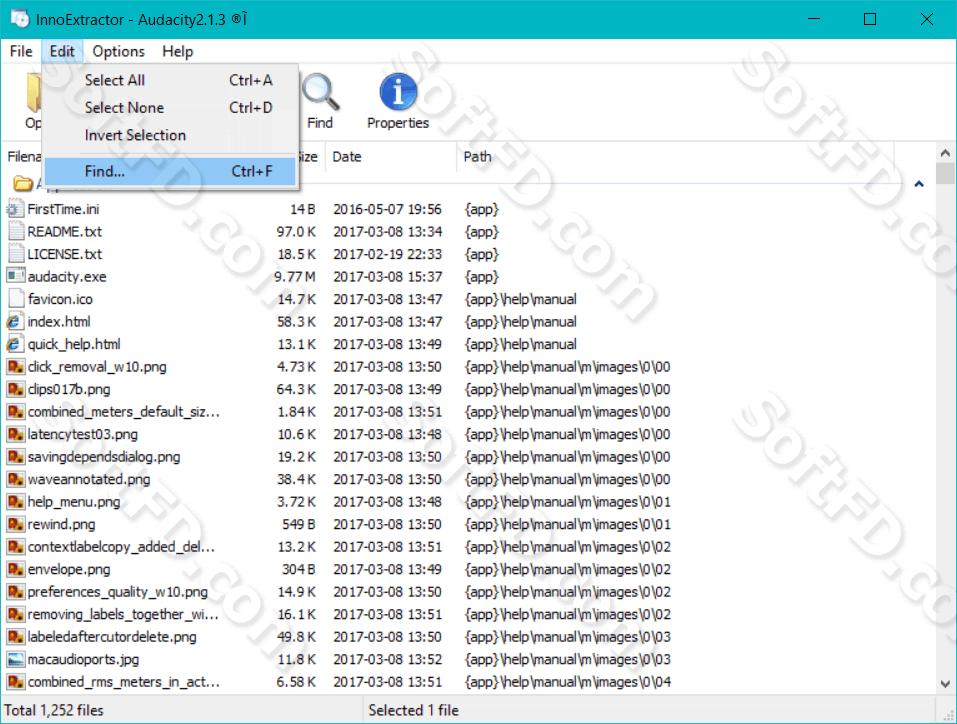Click the LICENSE.txt file icon
957x724 pixels.
(x=16, y=254)
